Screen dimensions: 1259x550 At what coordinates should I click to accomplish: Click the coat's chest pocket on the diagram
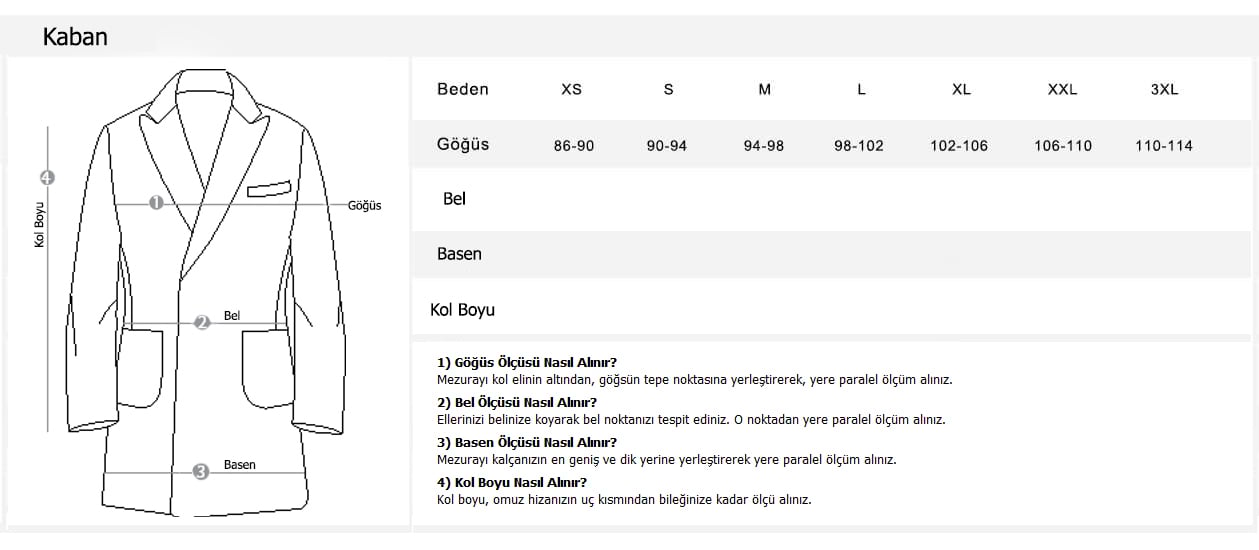pos(269,187)
